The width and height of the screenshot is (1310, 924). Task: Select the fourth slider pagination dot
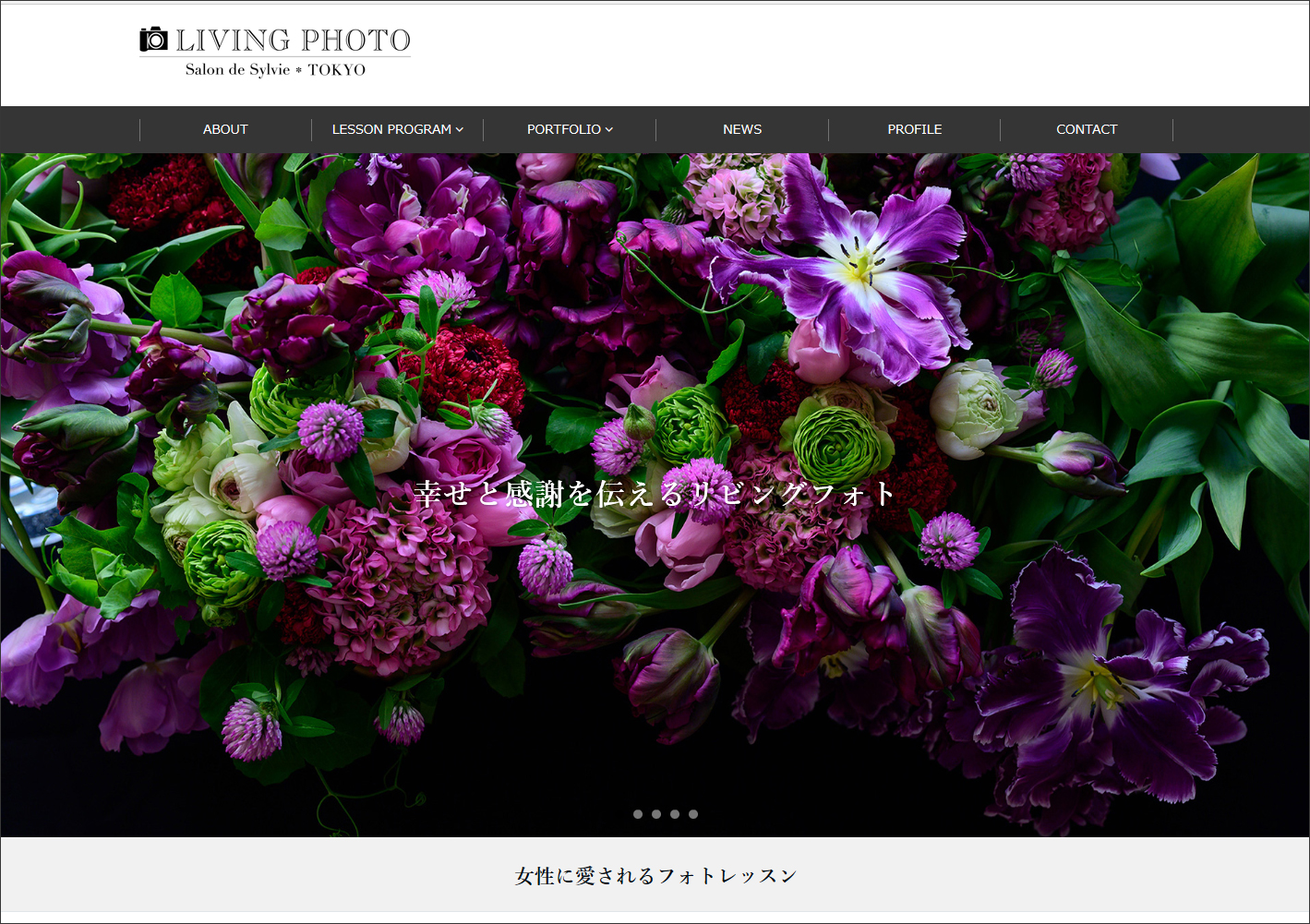pyautogui.click(x=693, y=814)
